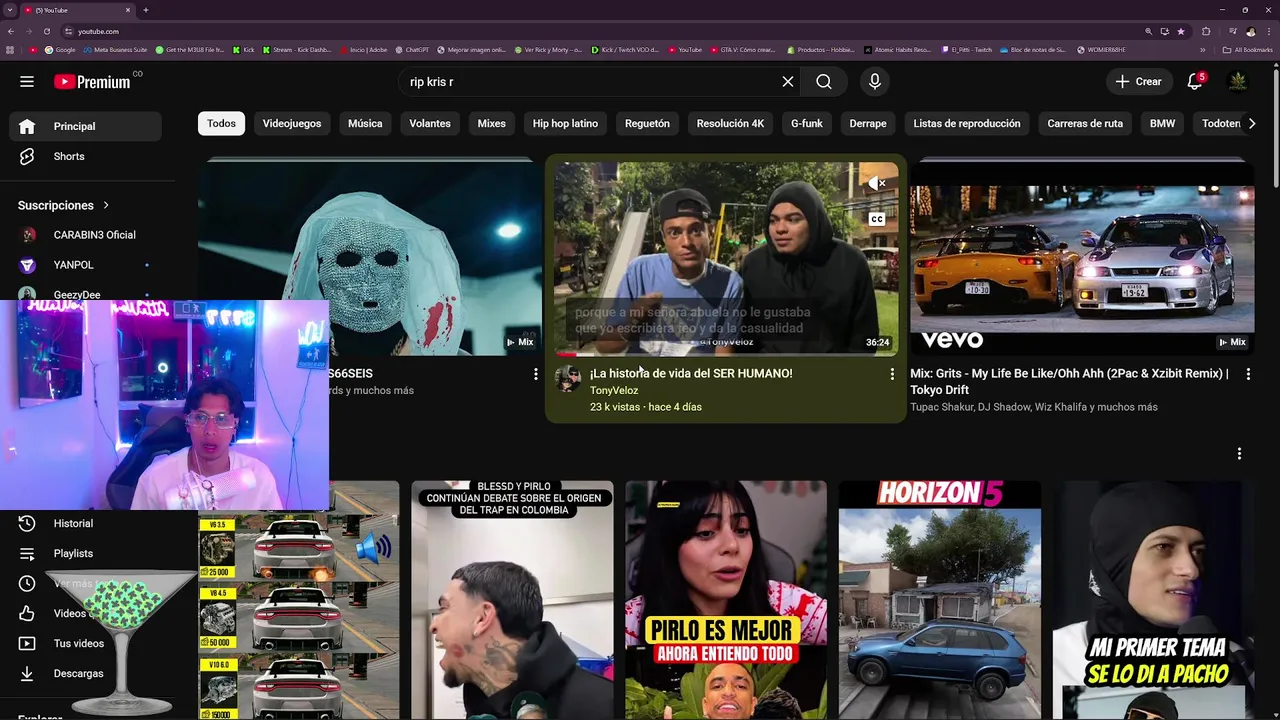Select the Reguetón filter chip

click(647, 124)
